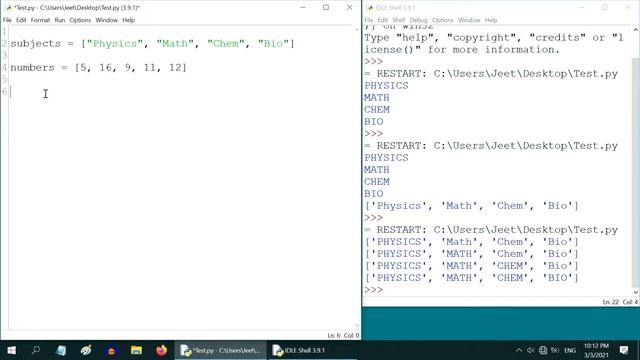Click the Windows Start button

click(x=11, y=350)
